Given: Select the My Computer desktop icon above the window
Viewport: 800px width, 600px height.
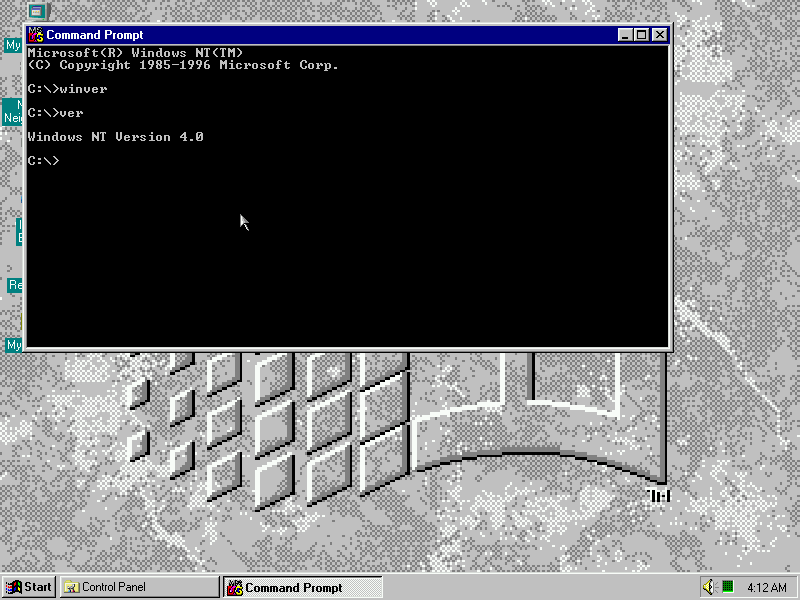Looking at the screenshot, I should pos(36,12).
